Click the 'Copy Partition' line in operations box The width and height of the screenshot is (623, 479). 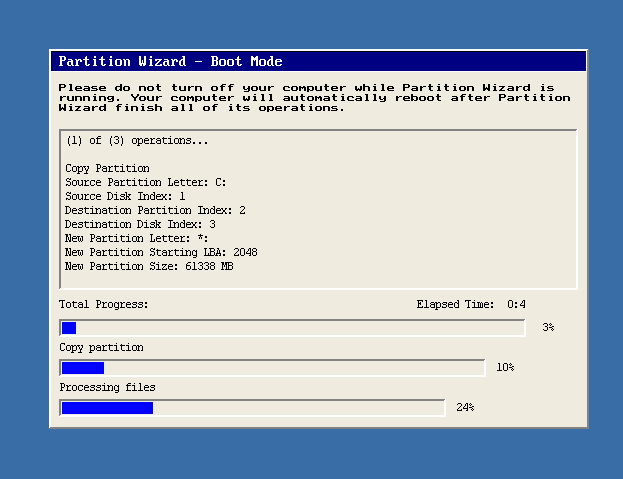pyautogui.click(x=107, y=168)
